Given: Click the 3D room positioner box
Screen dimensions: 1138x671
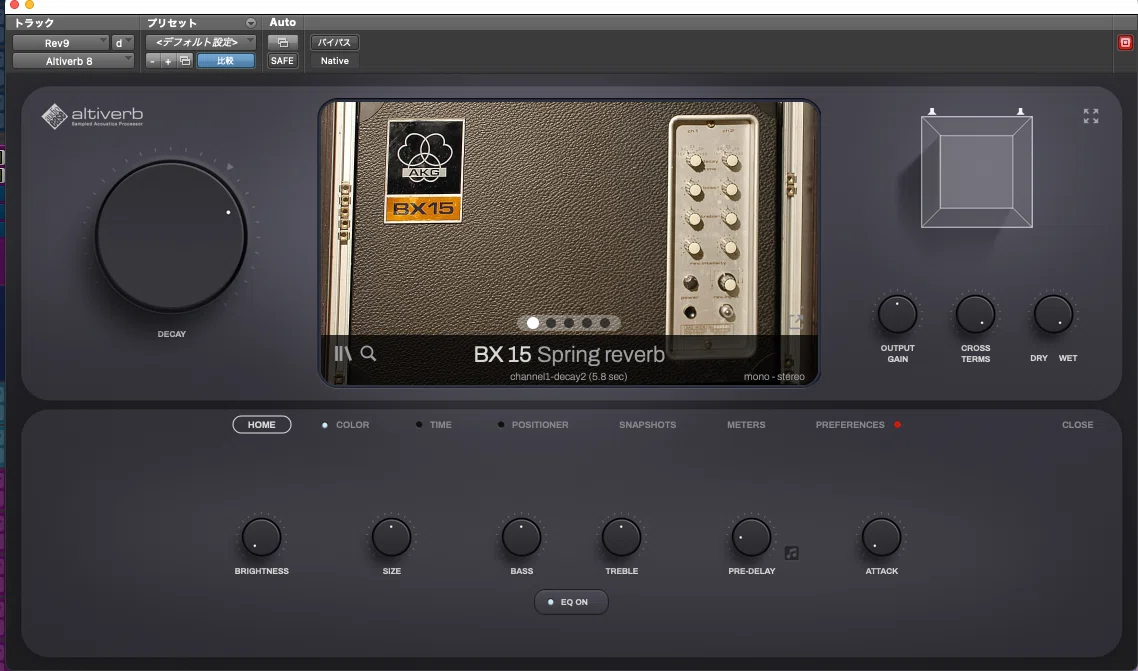Looking at the screenshot, I should click(x=977, y=172).
